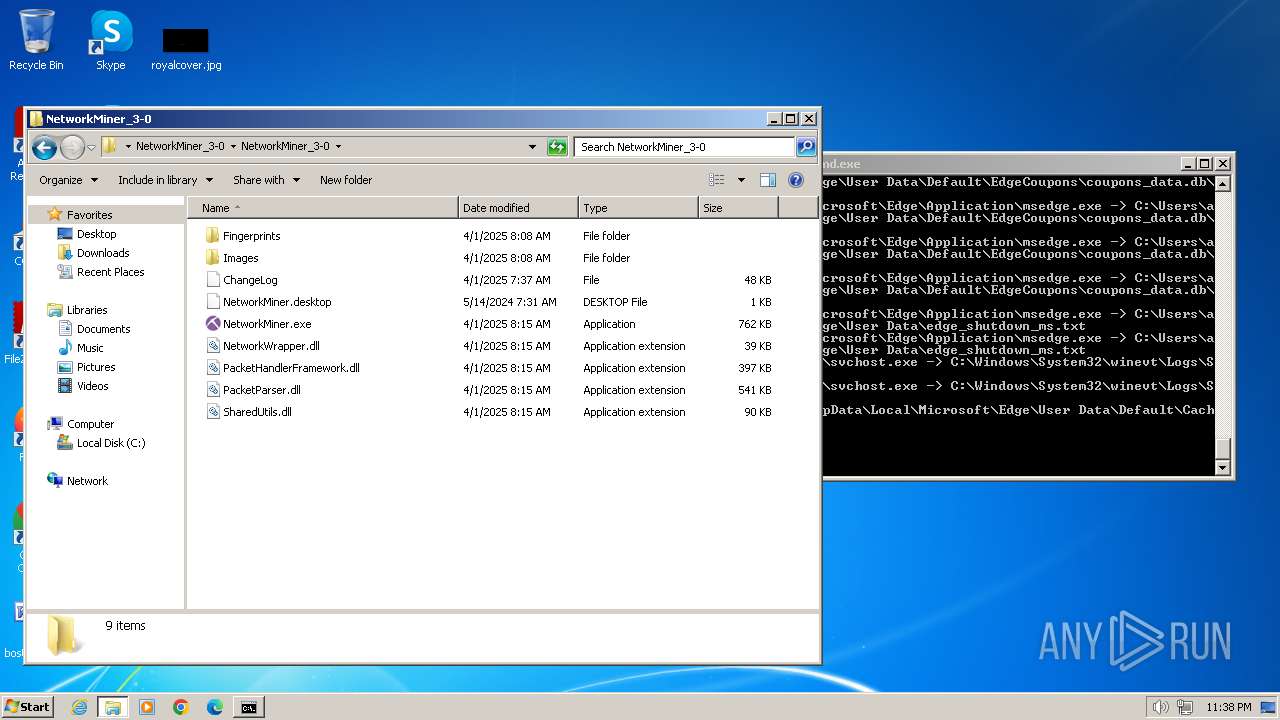Expand the last NetworkMiner_3-0 breadcrumb arrow

pos(338,146)
